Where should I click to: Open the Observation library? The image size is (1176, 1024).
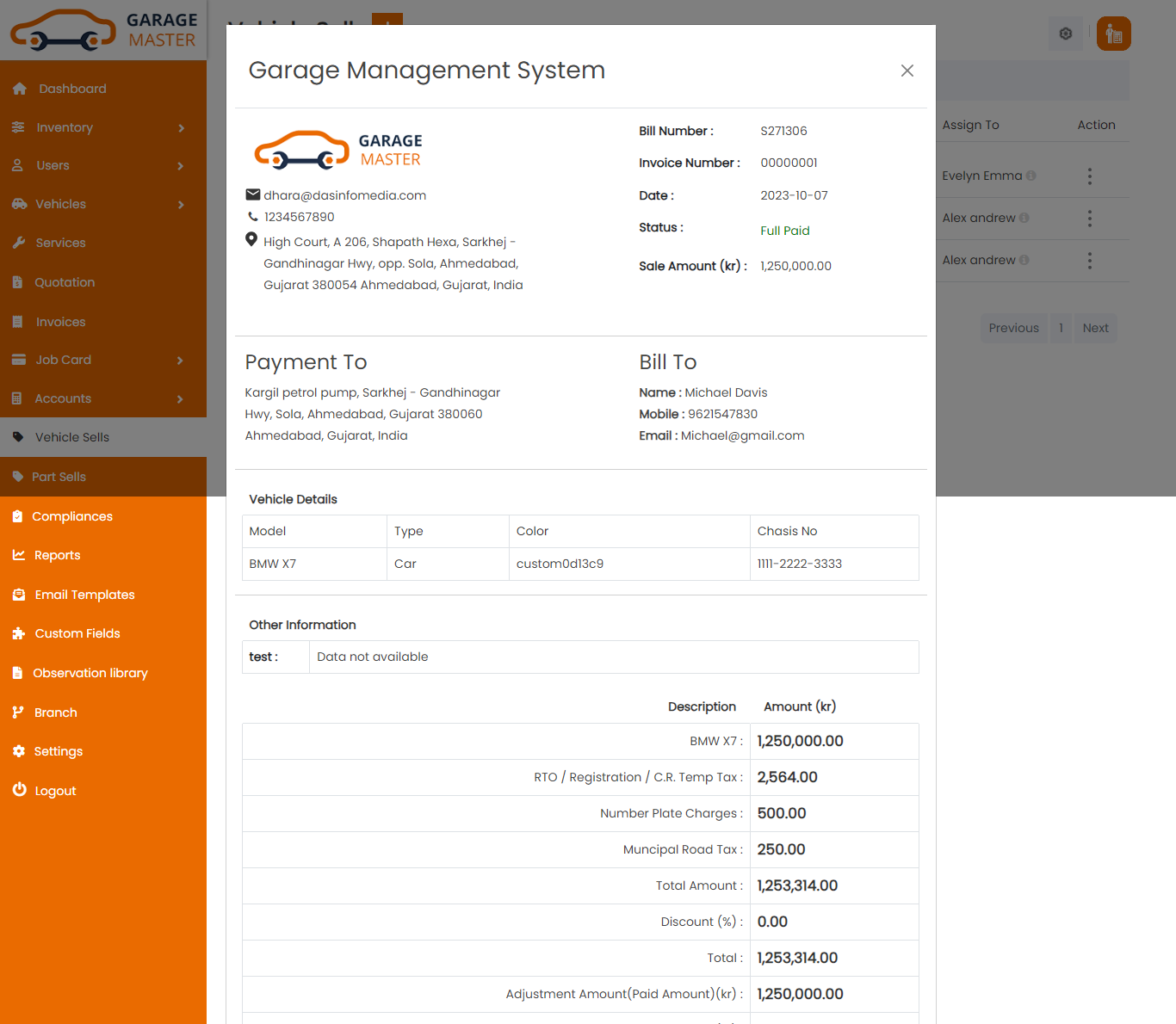pyautogui.click(x=90, y=673)
